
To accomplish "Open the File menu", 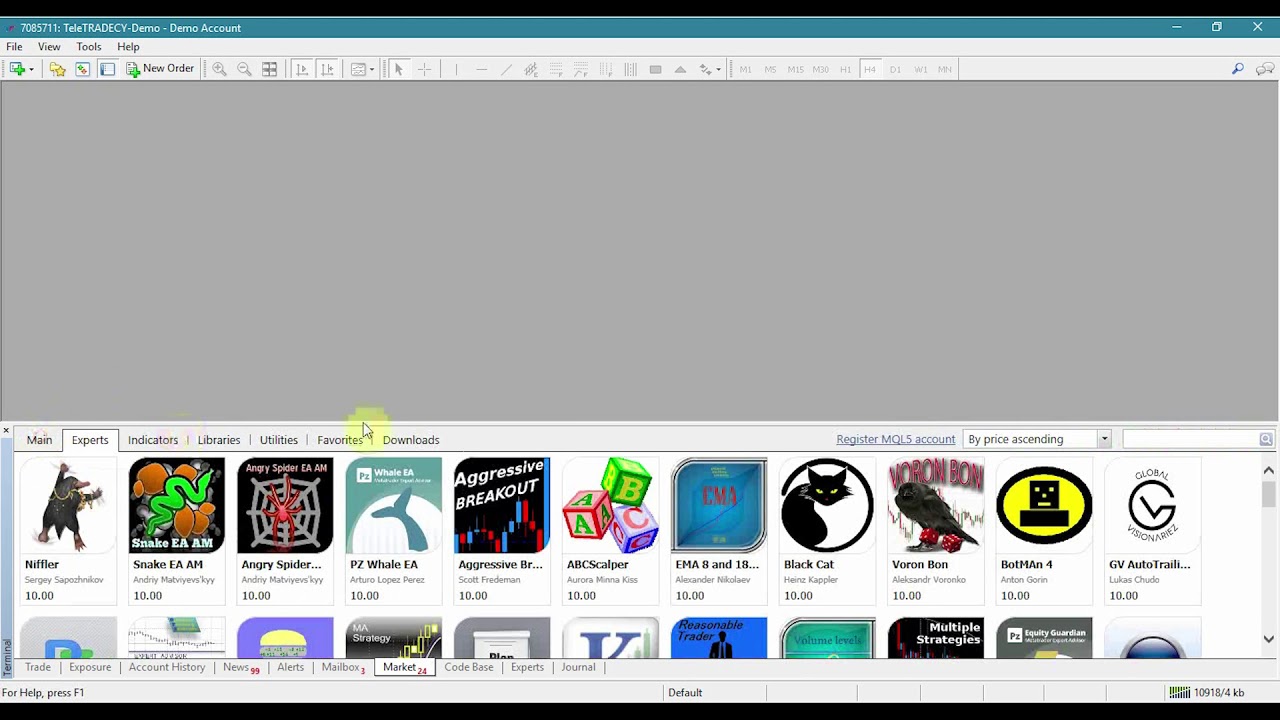I will click(x=14, y=47).
